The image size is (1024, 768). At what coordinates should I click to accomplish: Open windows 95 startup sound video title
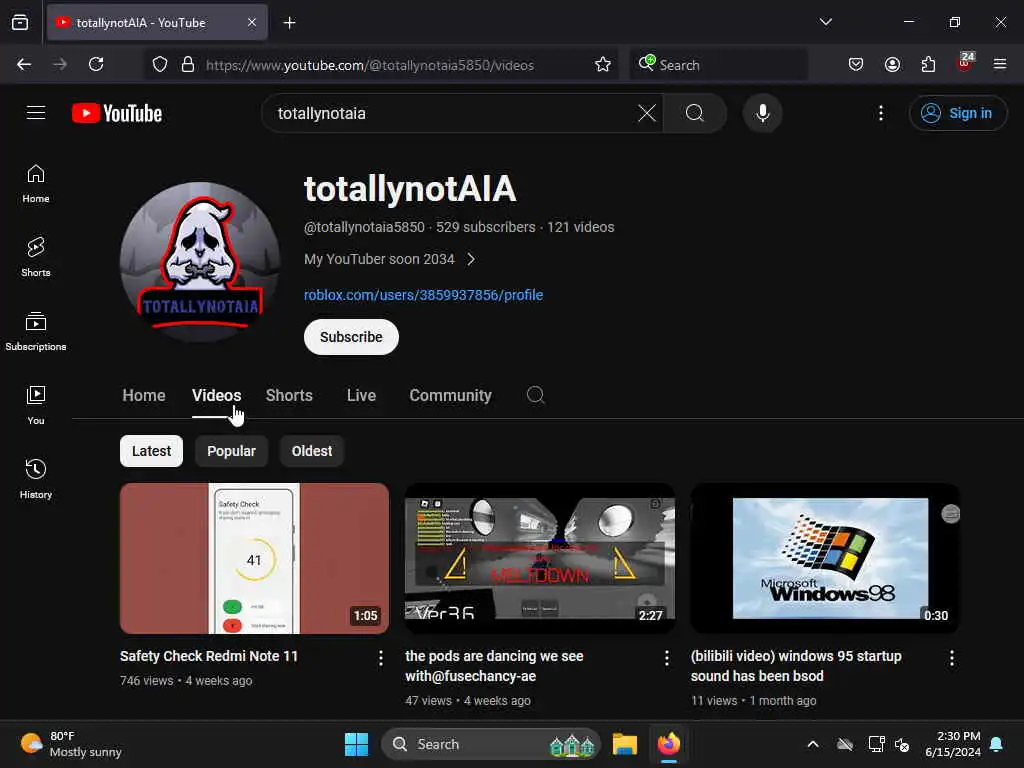point(796,666)
